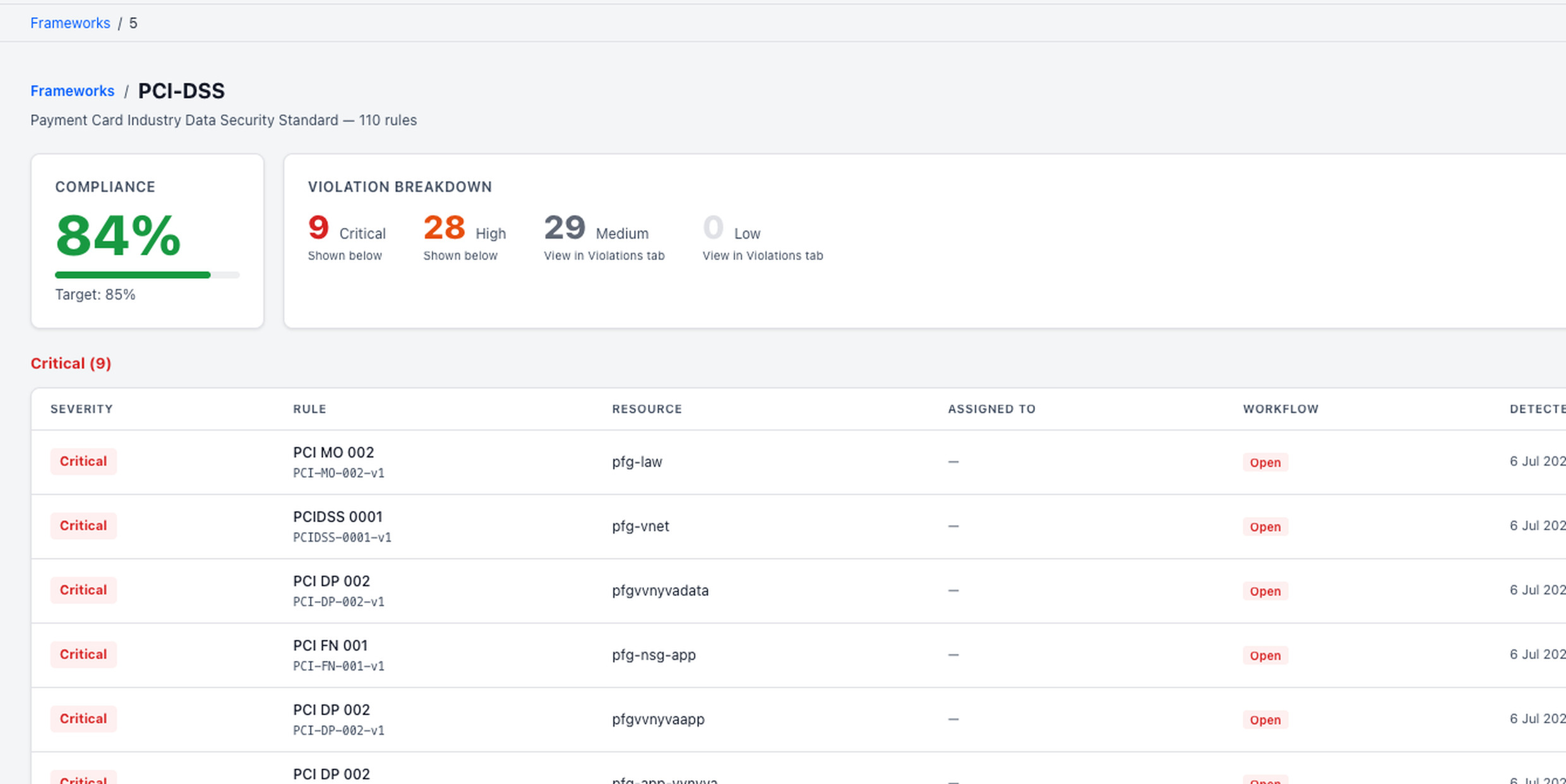Click the assignee dash in the pfg-nsg-app row
Viewport: 1566px width, 784px height.
click(x=953, y=655)
